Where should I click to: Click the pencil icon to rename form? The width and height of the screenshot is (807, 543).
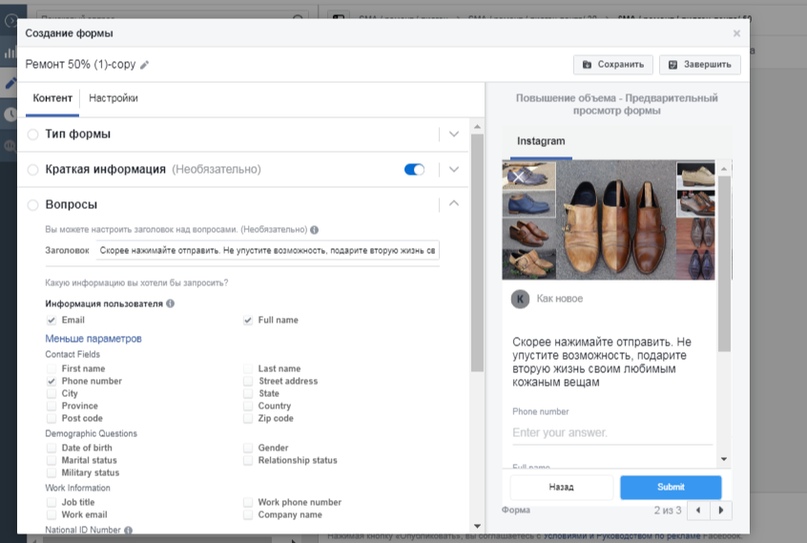[145, 65]
